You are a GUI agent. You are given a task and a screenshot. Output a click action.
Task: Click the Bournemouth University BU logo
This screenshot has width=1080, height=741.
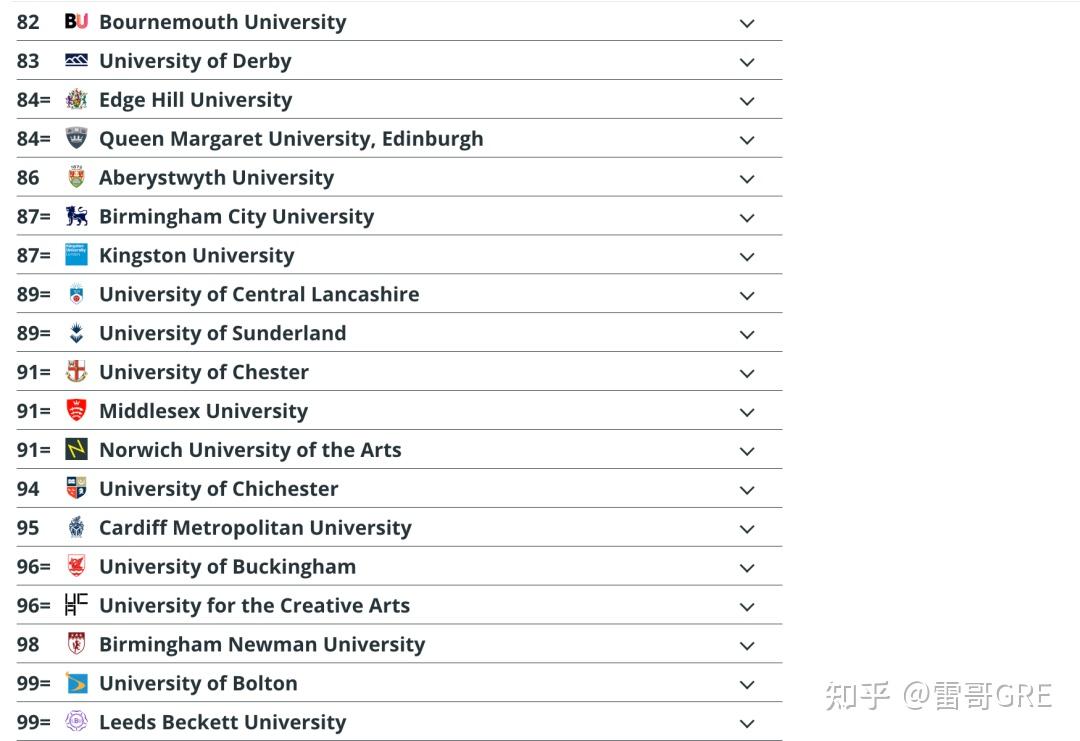click(77, 21)
